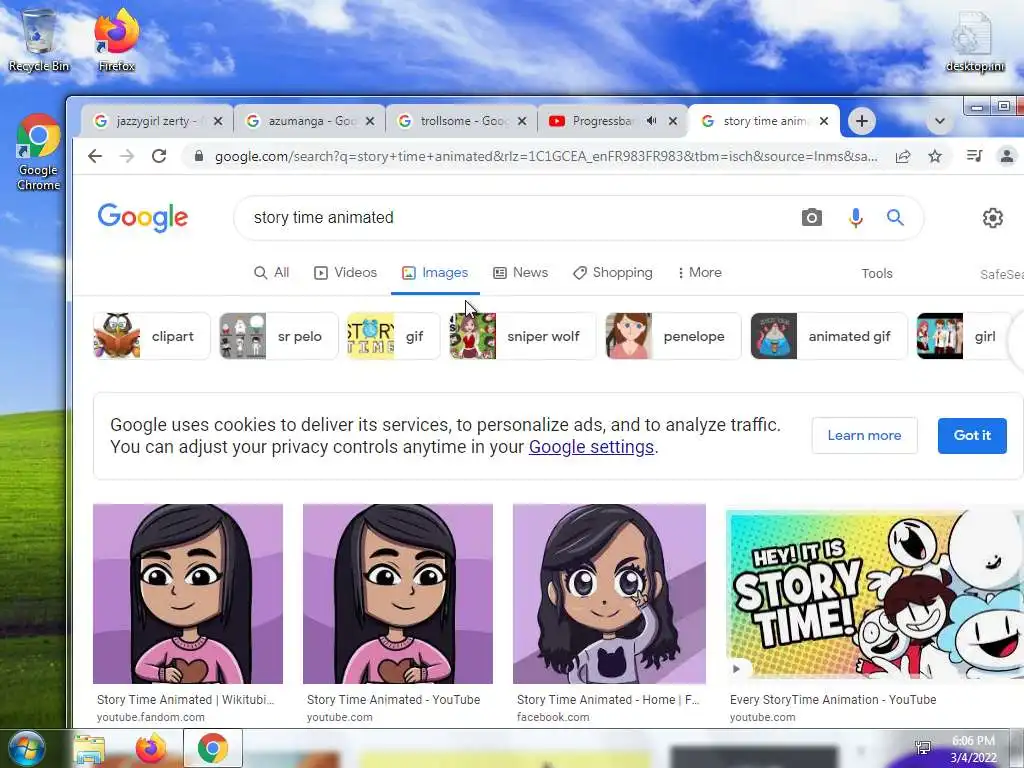
Task: Filter by the penelope suggestion chip
Action: click(673, 336)
